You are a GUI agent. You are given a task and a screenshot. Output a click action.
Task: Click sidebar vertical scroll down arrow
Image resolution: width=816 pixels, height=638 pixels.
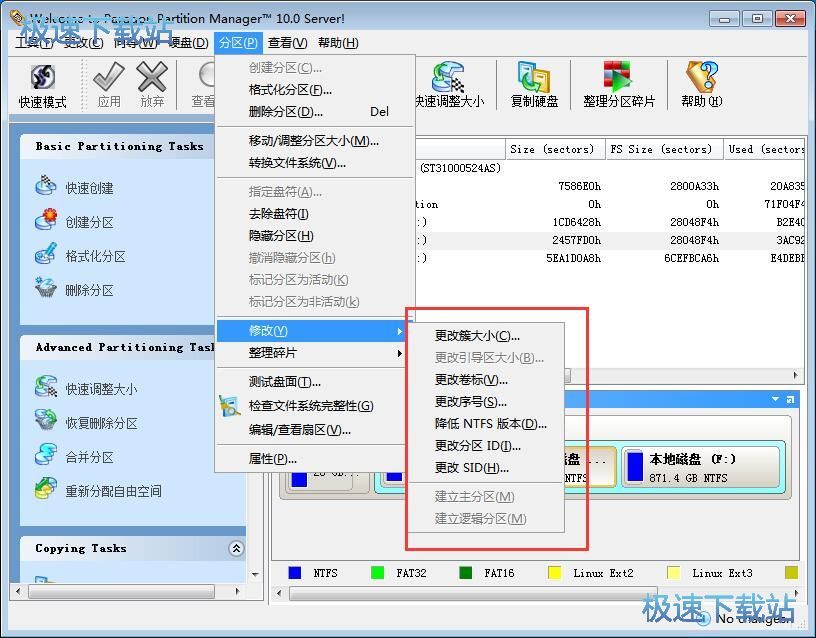click(255, 575)
